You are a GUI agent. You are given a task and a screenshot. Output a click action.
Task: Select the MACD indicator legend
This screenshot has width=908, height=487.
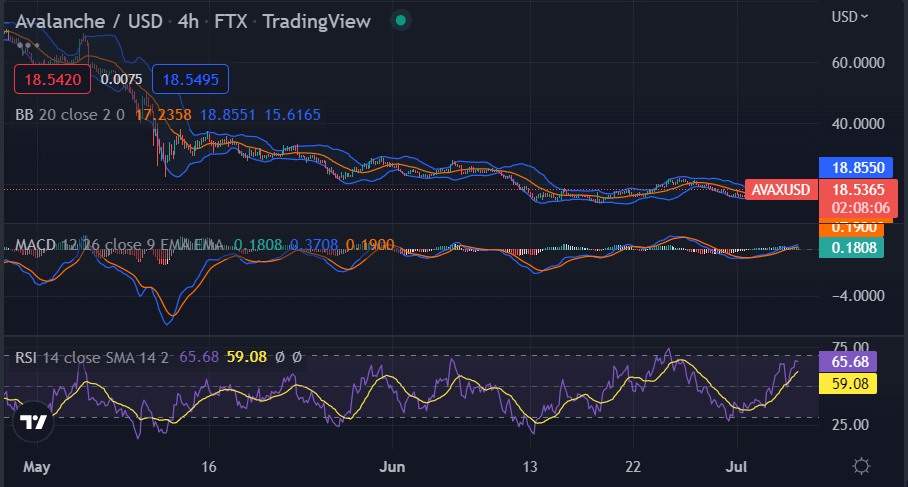tap(119, 245)
